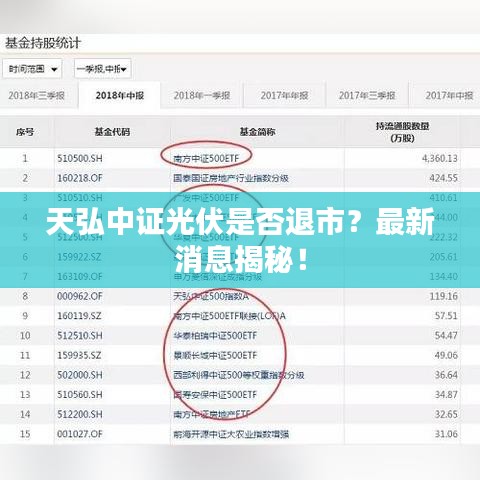Click the share value 54.47
This screenshot has width=480, height=480.
[446, 335]
